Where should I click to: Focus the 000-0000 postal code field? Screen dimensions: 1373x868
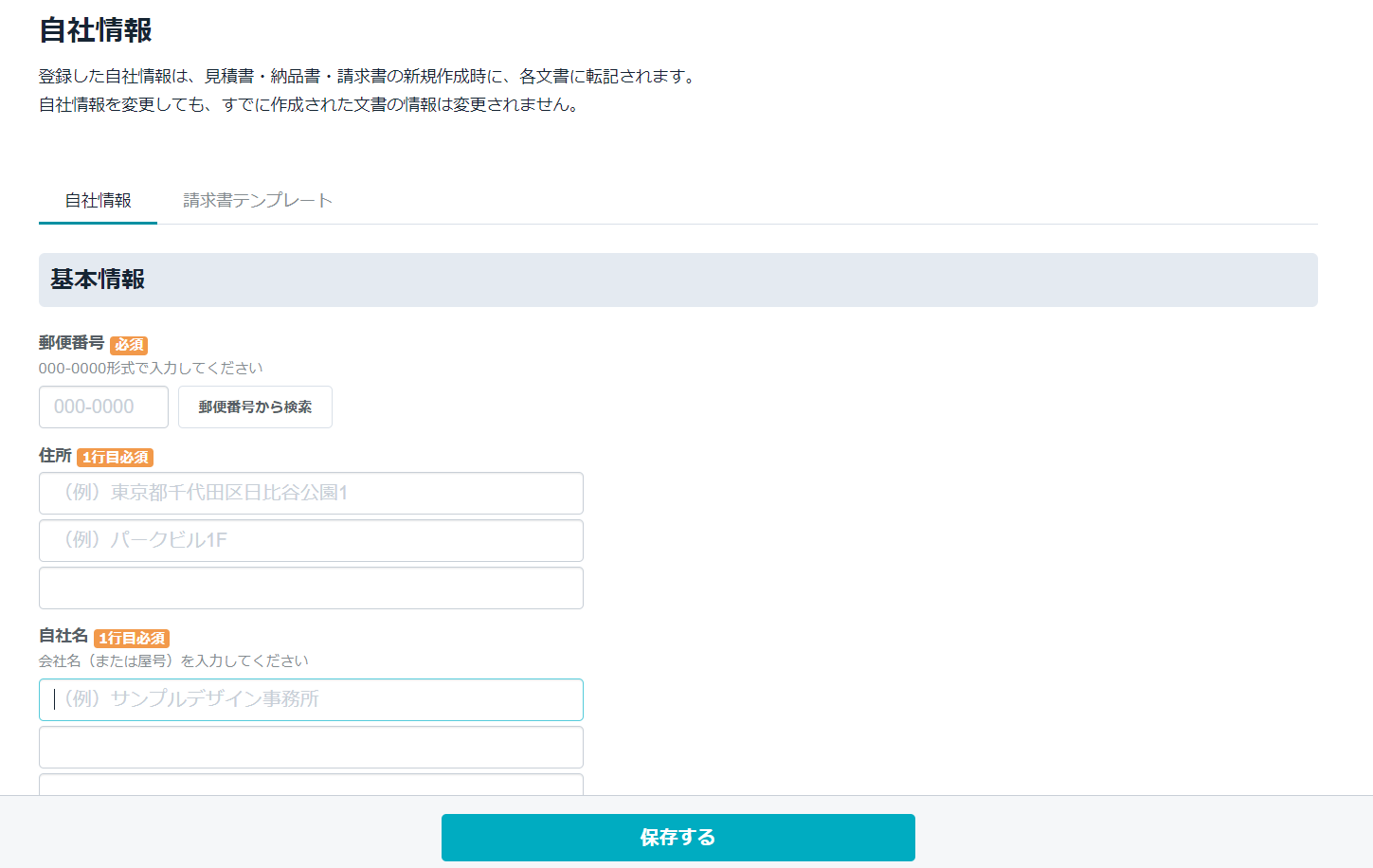[x=103, y=407]
